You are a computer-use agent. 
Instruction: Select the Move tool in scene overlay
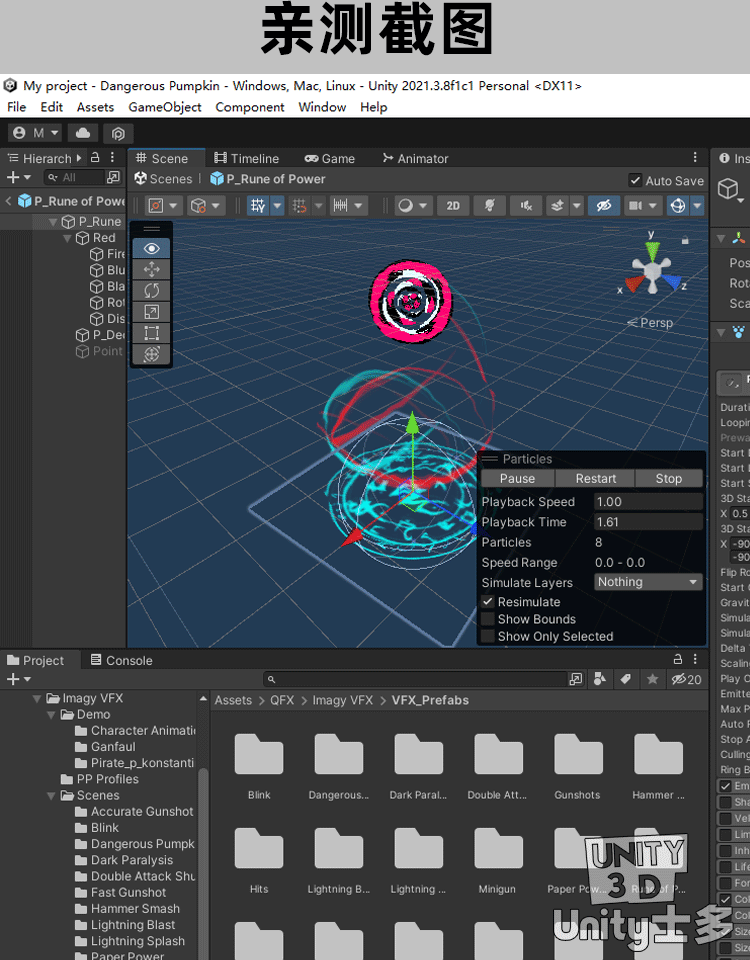152,270
